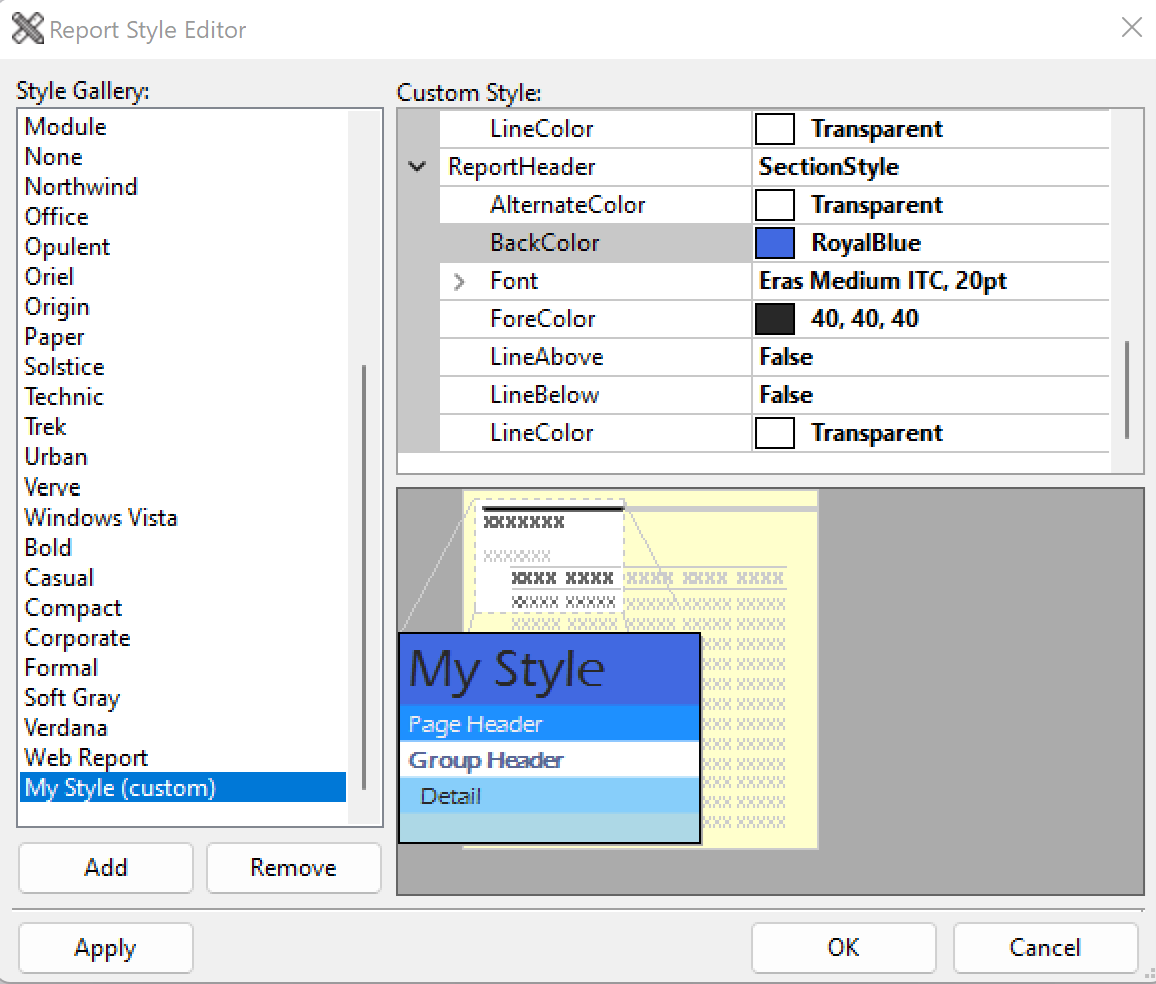The image size is (1156, 984).
Task: Click the Add button
Action: [x=105, y=868]
